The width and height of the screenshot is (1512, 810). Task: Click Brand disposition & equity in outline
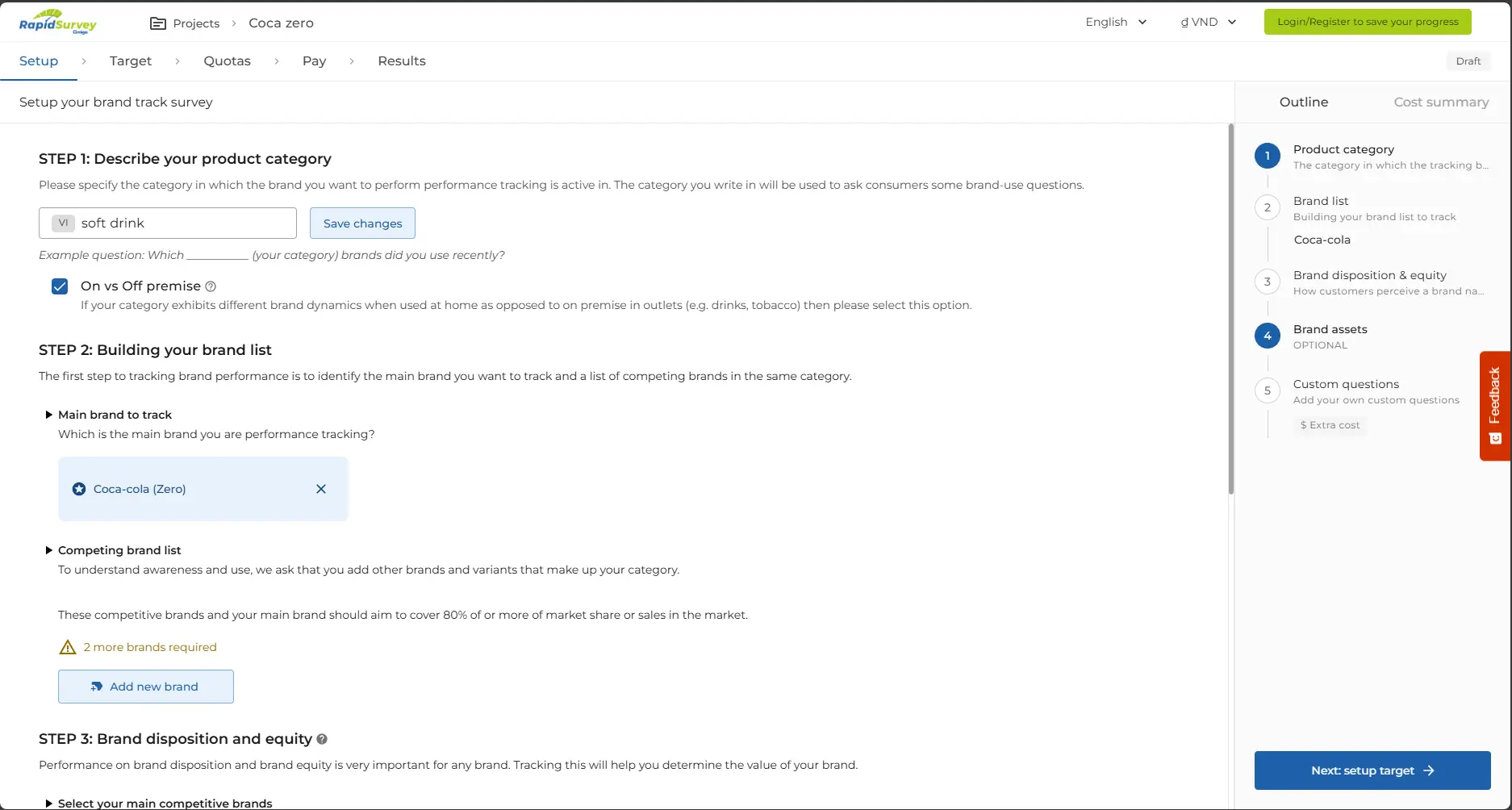[x=1369, y=275]
